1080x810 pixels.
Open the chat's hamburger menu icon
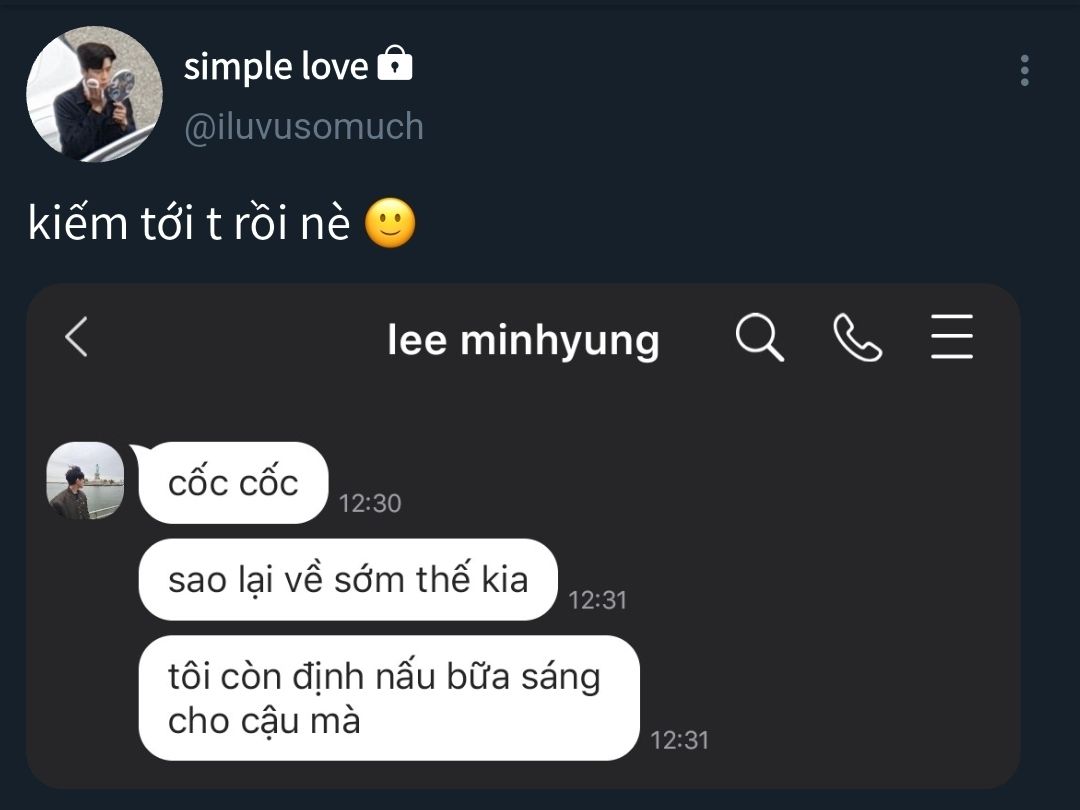(x=951, y=337)
